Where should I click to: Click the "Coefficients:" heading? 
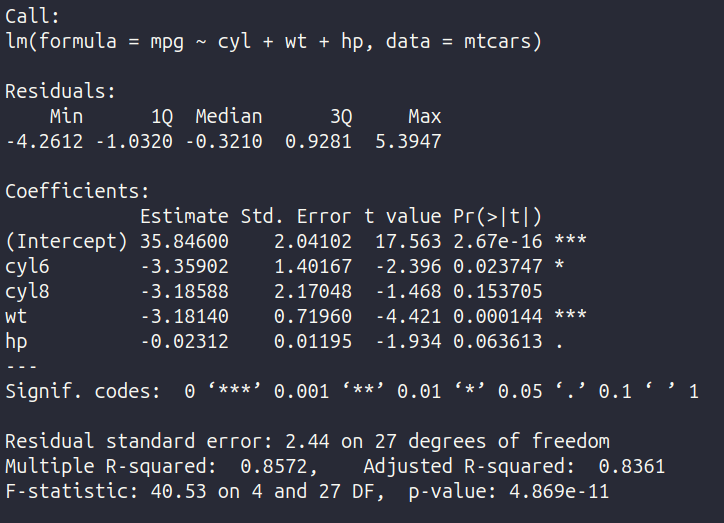pyautogui.click(x=77, y=191)
